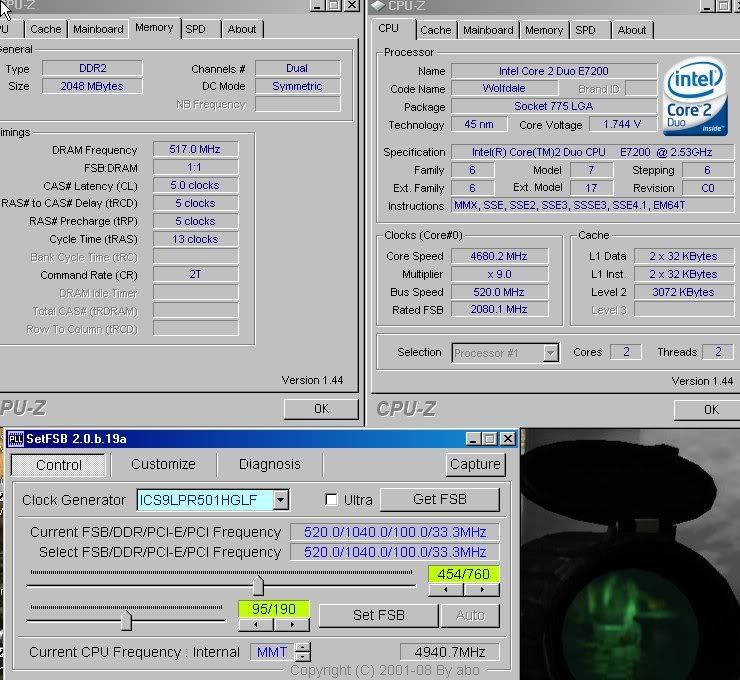Click the FSB:DRAM 1:1 value
Image resolution: width=740 pixels, height=680 pixels.
point(195,167)
